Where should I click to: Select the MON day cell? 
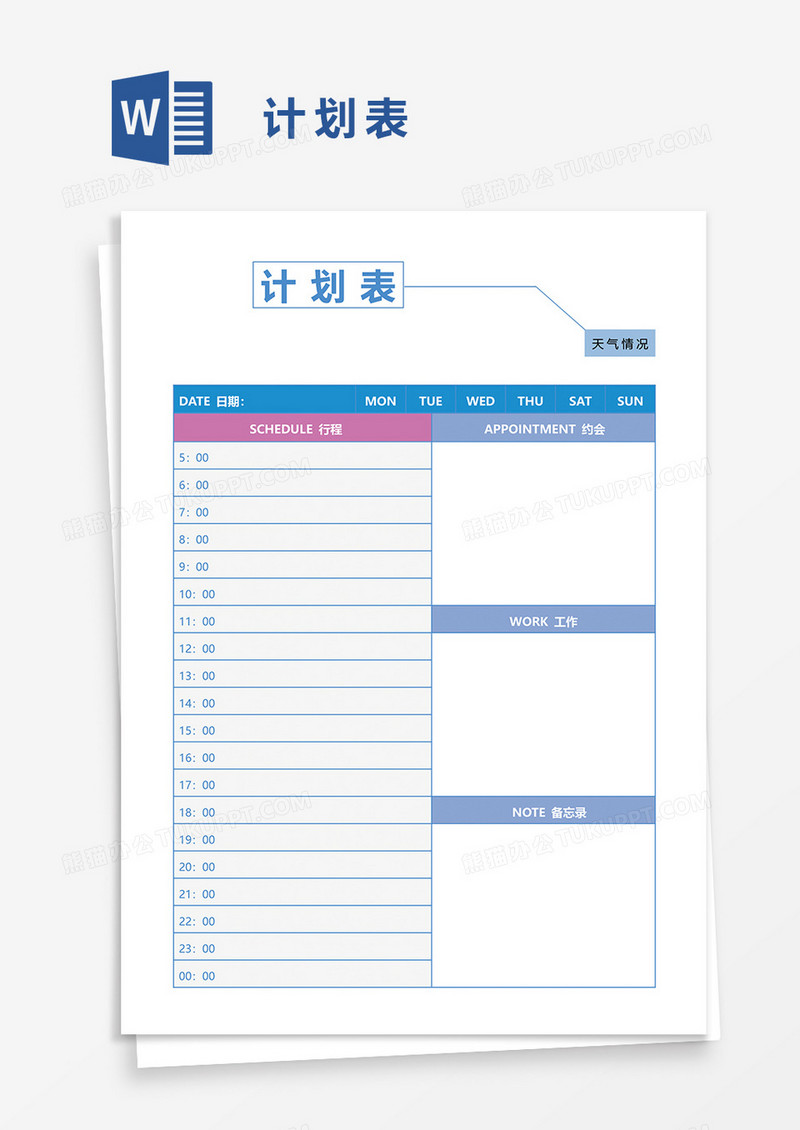[x=381, y=400]
